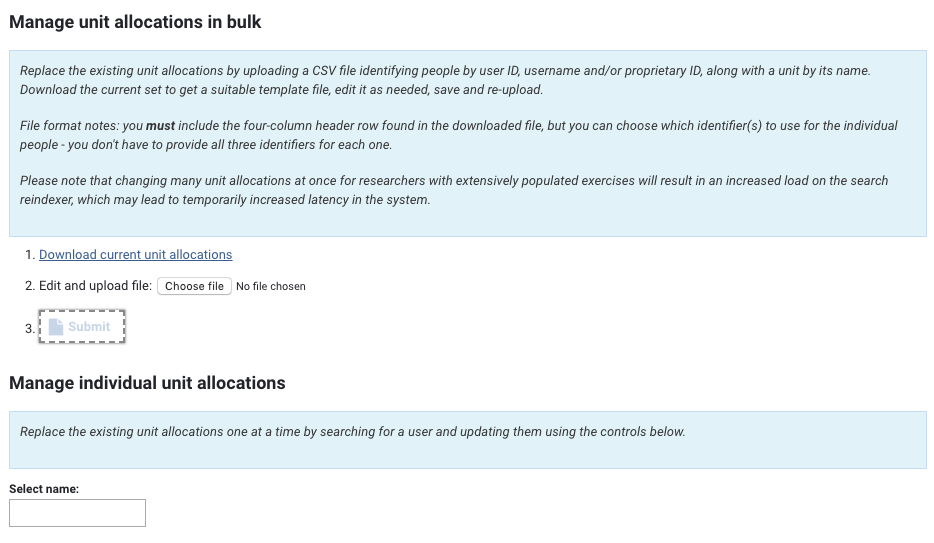Click the document icon on Submit
The height and width of the screenshot is (543, 934).
click(x=56, y=327)
